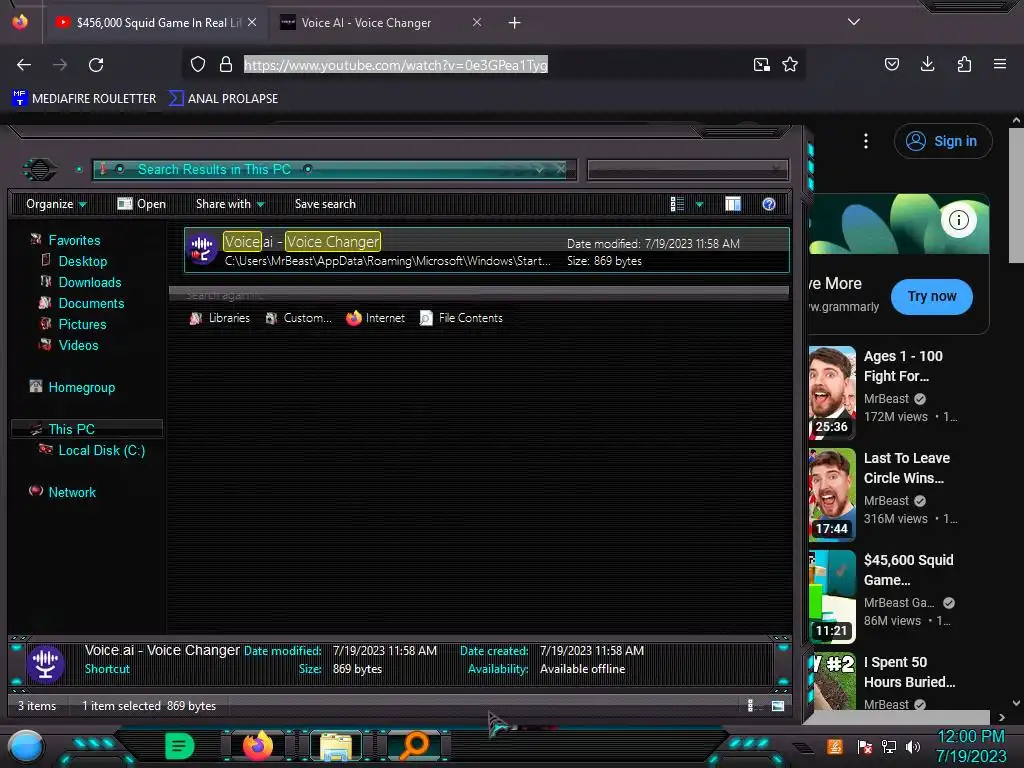
Task: Toggle the preview pane icon
Action: [733, 204]
